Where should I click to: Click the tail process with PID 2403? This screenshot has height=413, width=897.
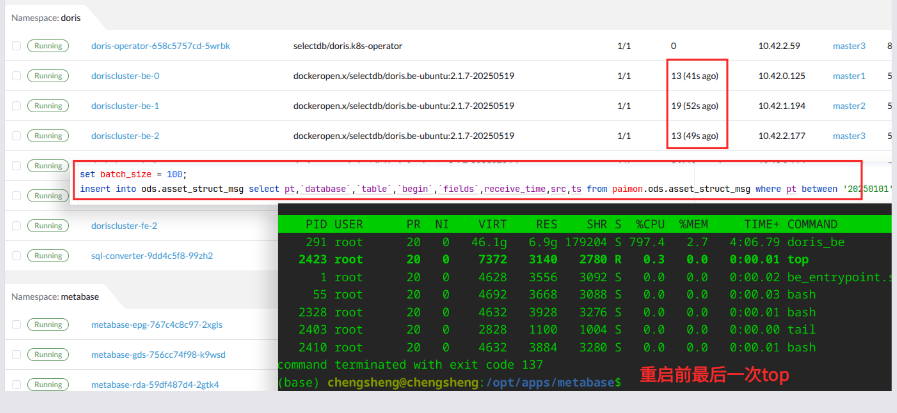tap(585, 329)
